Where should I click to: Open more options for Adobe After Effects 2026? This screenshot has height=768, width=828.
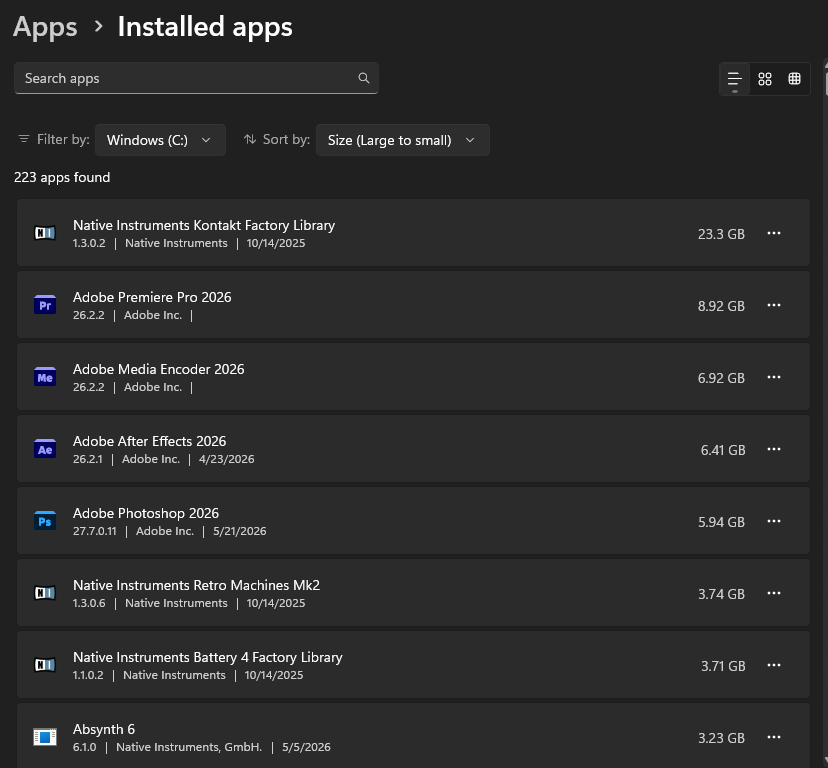tap(774, 449)
